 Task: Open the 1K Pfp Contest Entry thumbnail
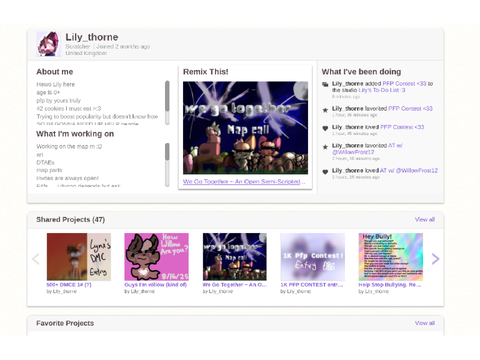coord(313,257)
